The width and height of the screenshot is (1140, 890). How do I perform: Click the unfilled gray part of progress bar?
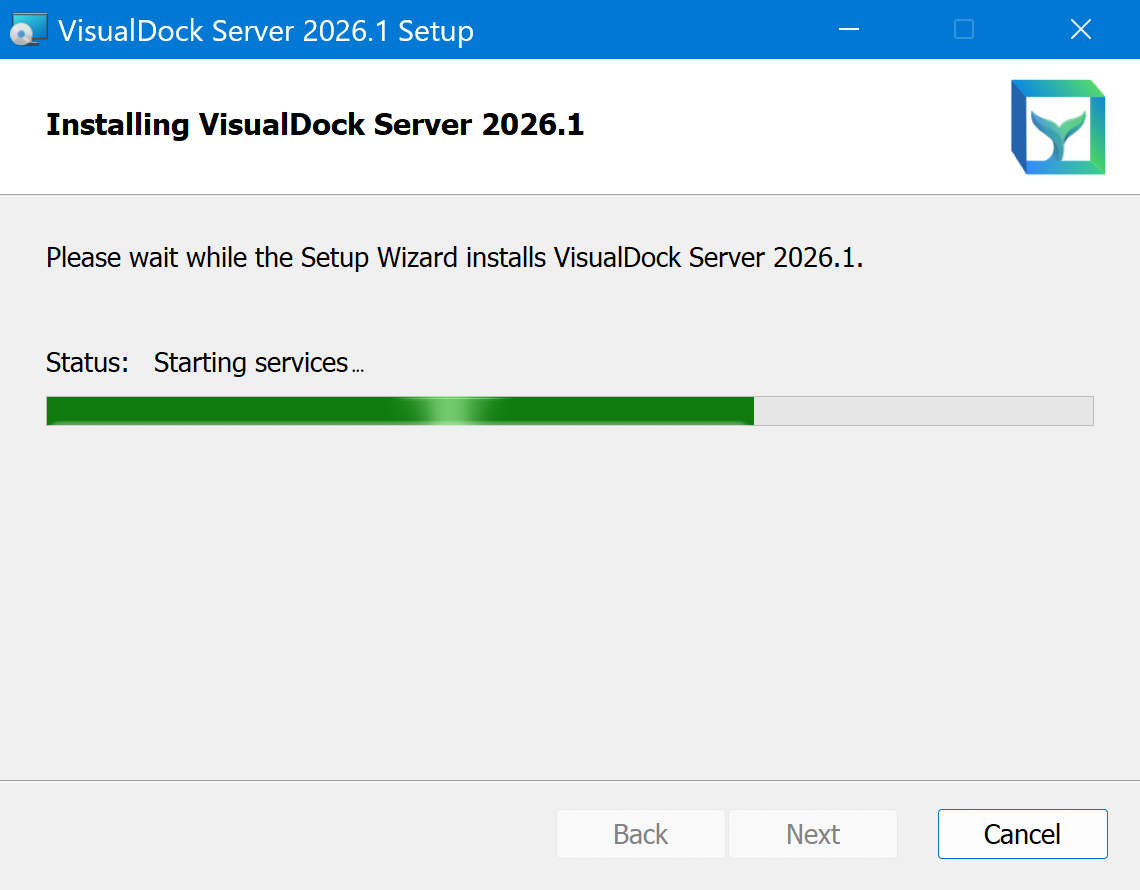[922, 411]
